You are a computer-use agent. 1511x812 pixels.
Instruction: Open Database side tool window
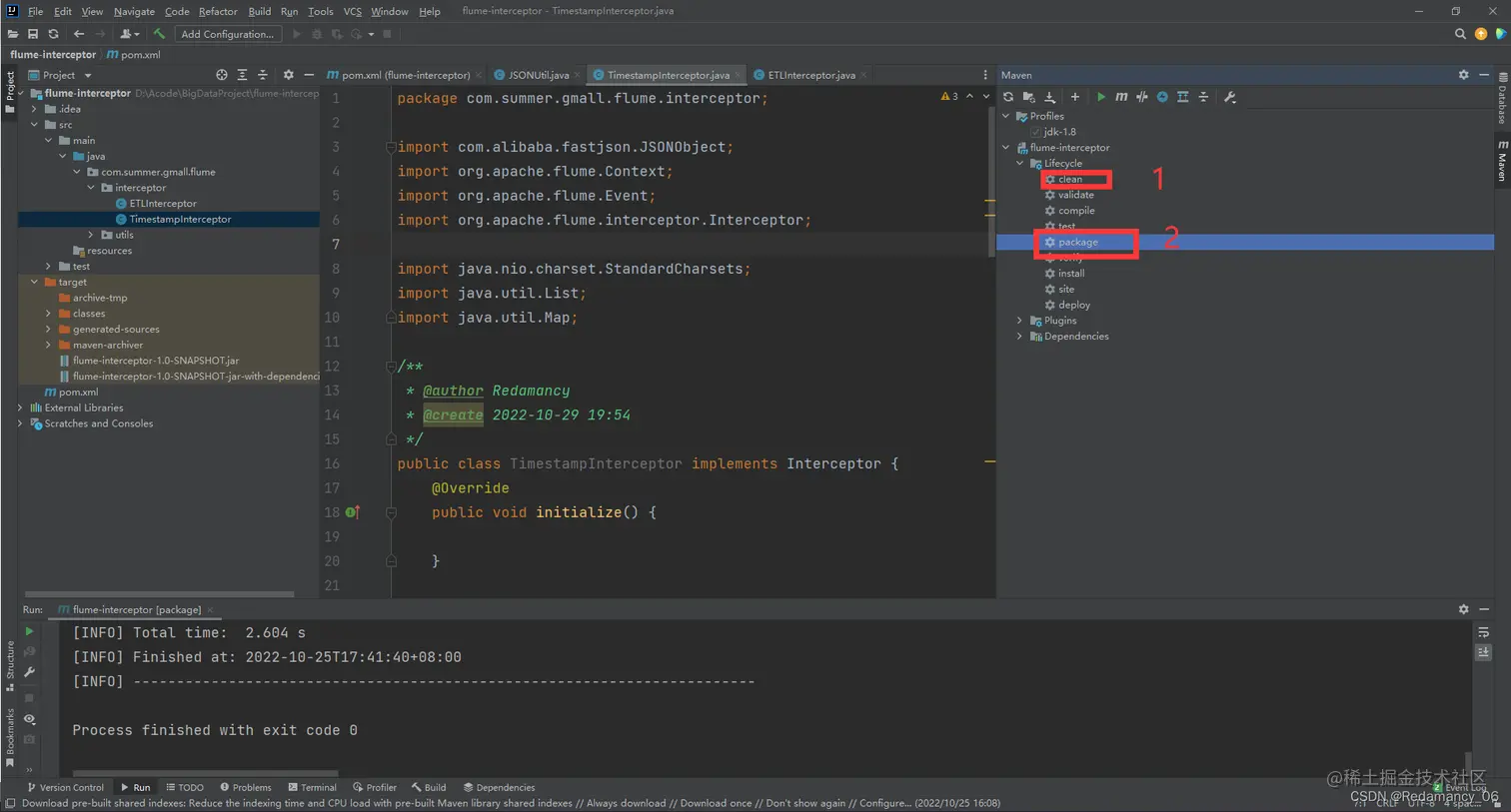pos(1502,97)
